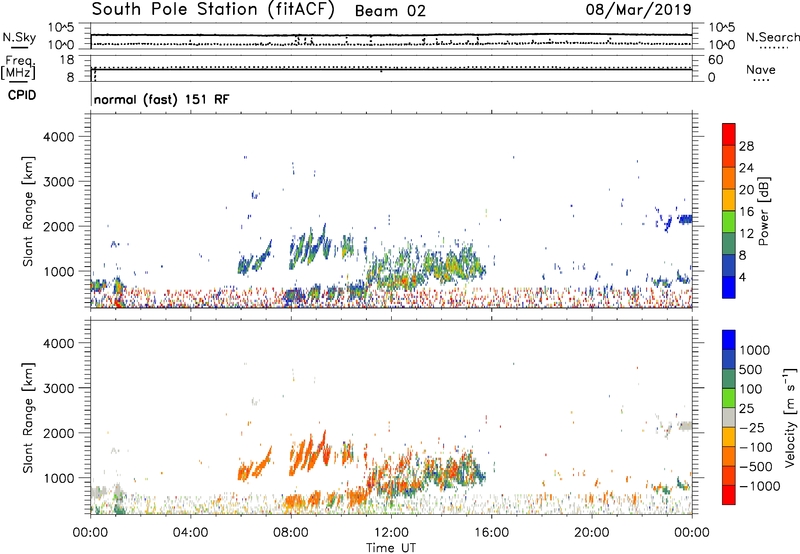Click the "12:00" time tick label
Screen dimensions: 800x554
pyautogui.click(x=391, y=533)
